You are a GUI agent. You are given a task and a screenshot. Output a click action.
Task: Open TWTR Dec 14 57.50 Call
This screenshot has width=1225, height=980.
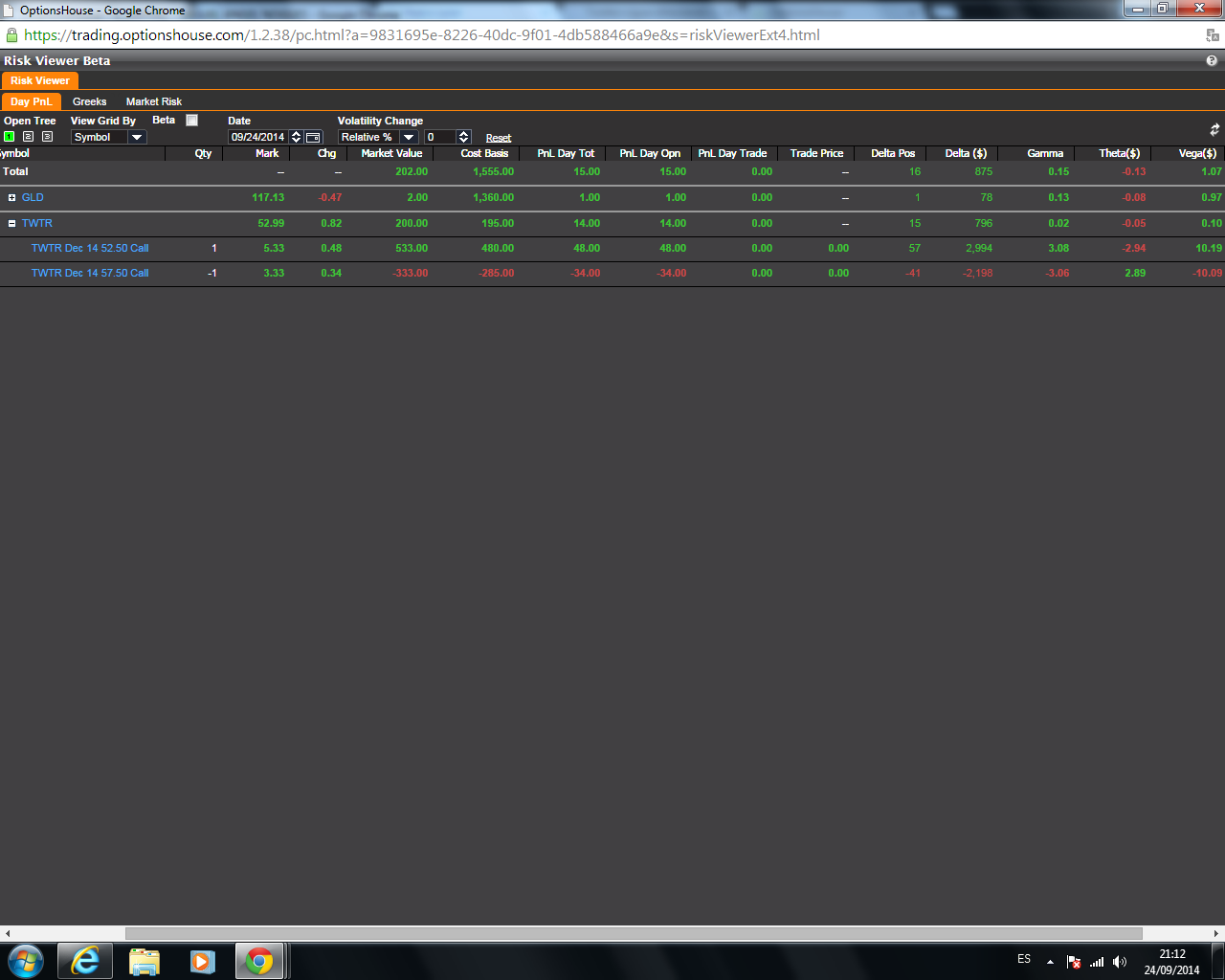(90, 273)
